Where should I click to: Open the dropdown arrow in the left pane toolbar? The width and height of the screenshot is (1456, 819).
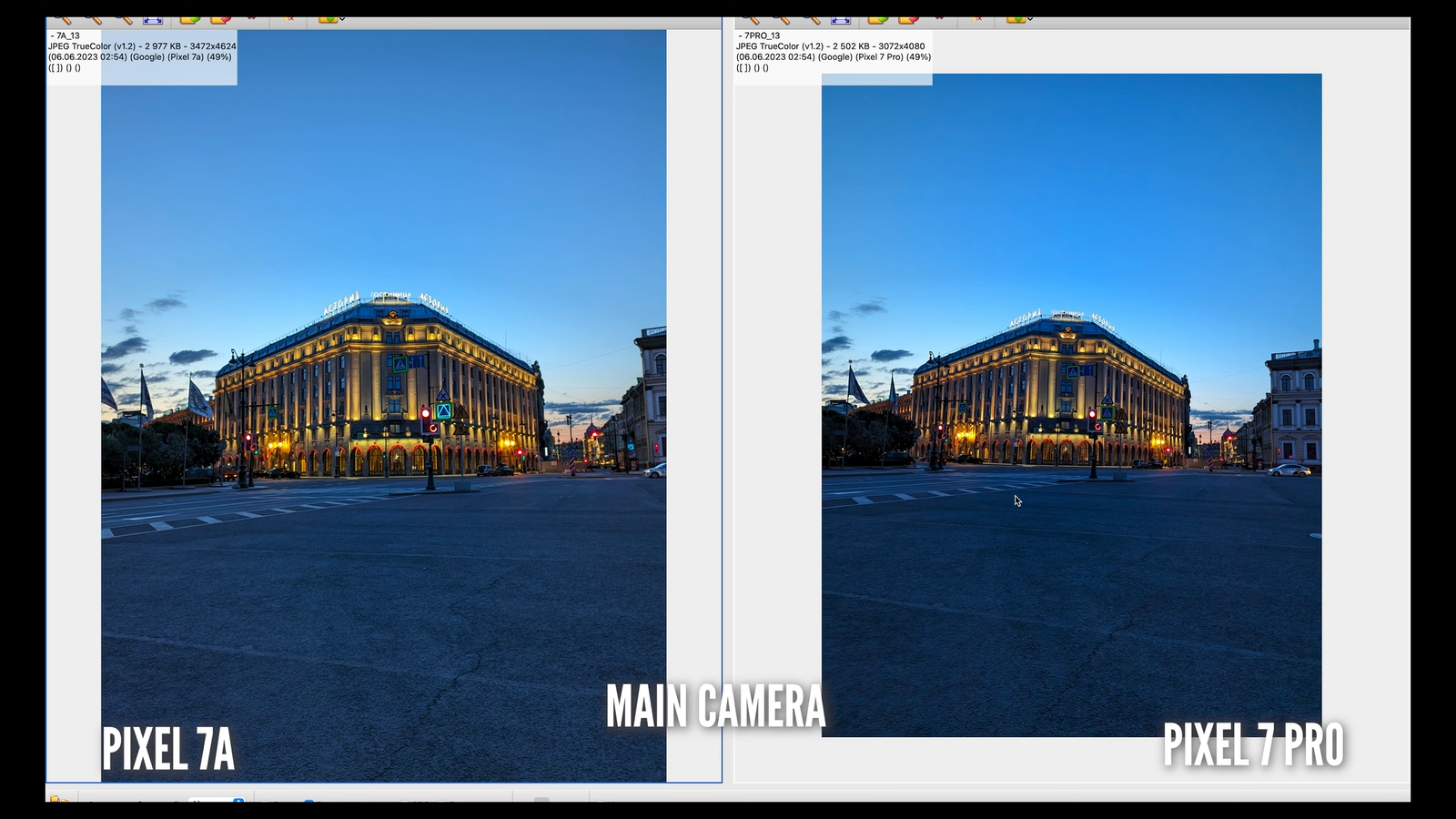pos(342,18)
